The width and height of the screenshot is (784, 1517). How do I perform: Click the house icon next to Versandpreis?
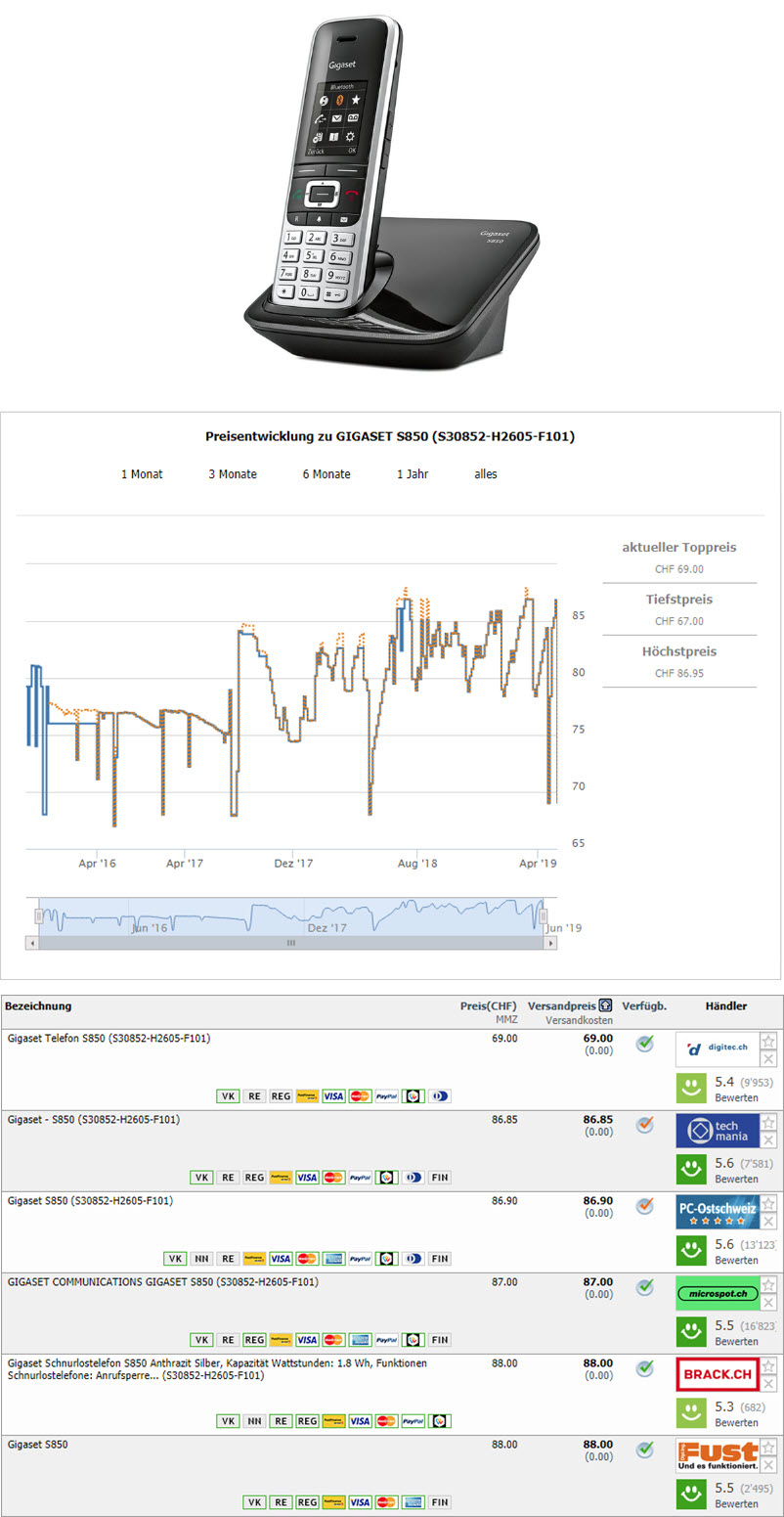coord(605,1005)
